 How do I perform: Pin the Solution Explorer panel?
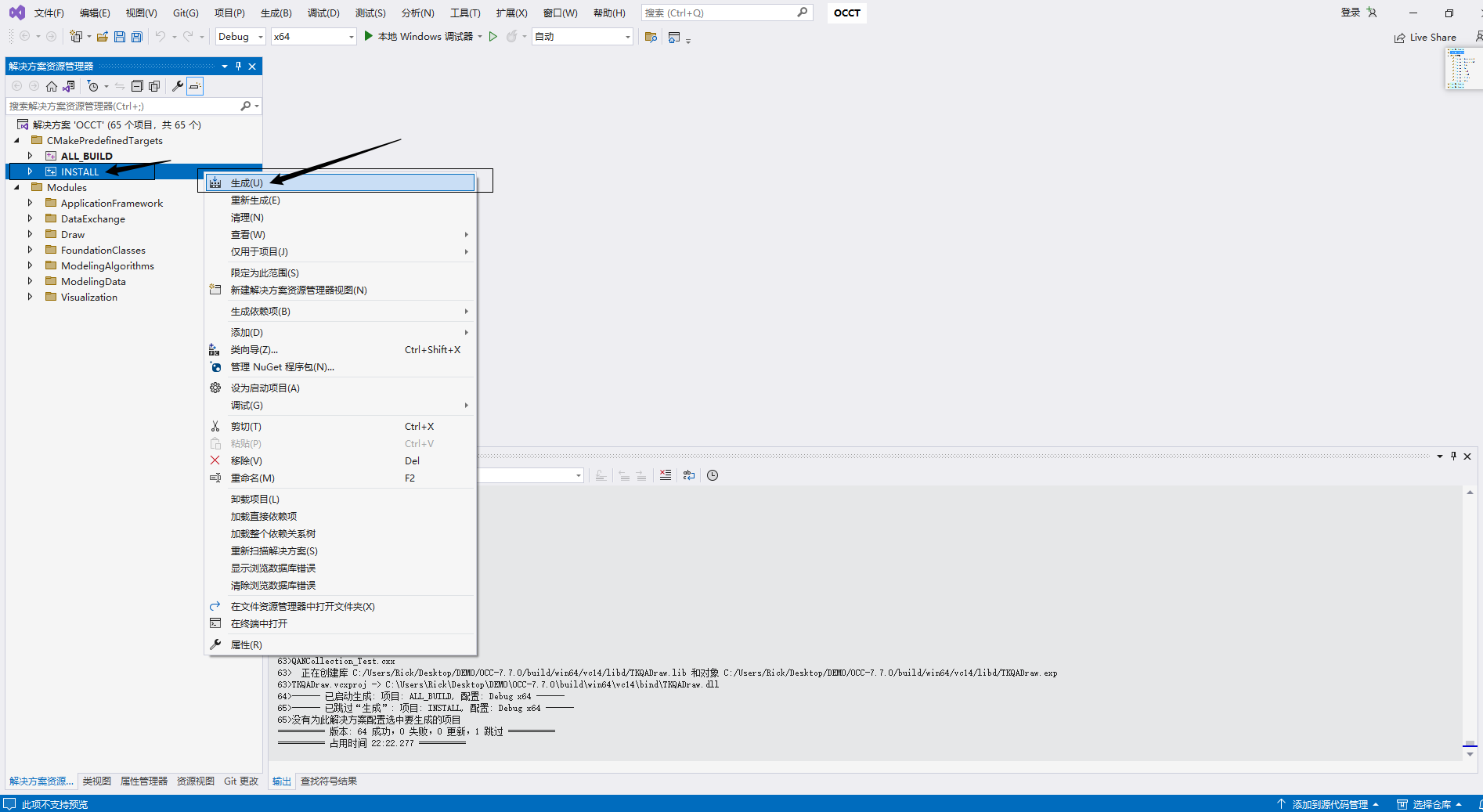(x=239, y=67)
